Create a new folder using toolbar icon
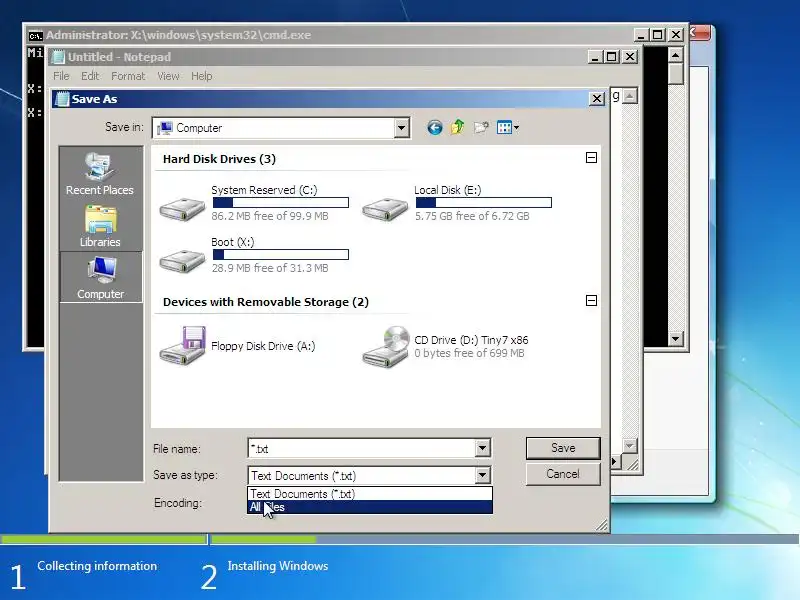 pos(481,127)
